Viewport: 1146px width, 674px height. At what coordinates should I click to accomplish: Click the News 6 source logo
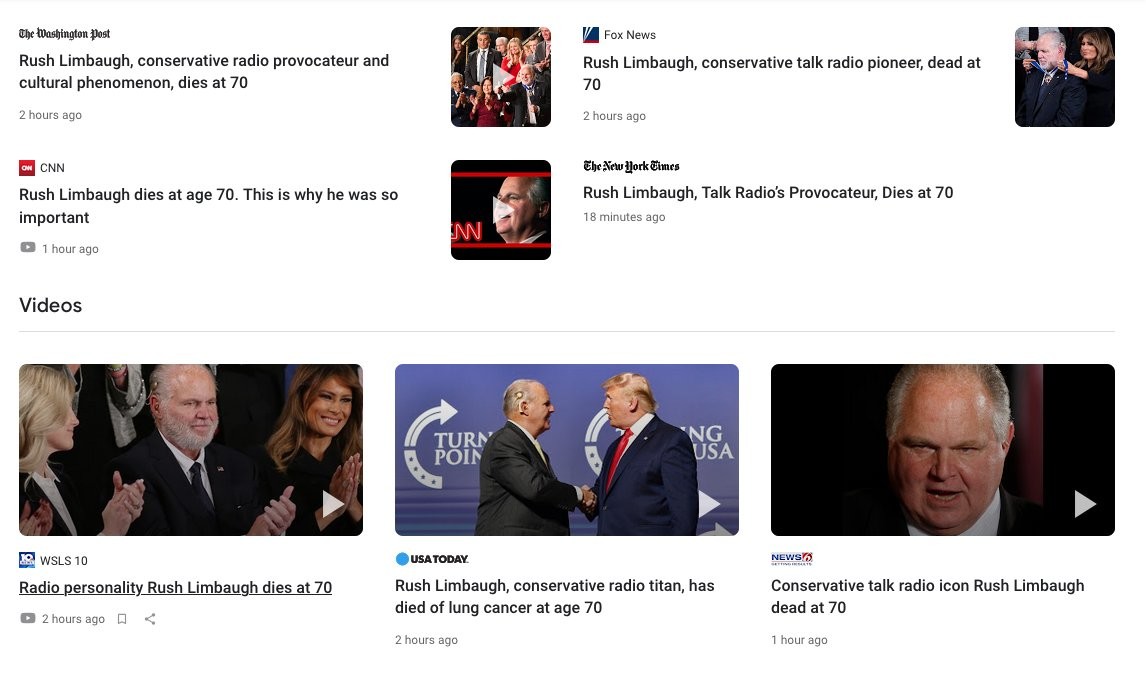click(x=792, y=558)
